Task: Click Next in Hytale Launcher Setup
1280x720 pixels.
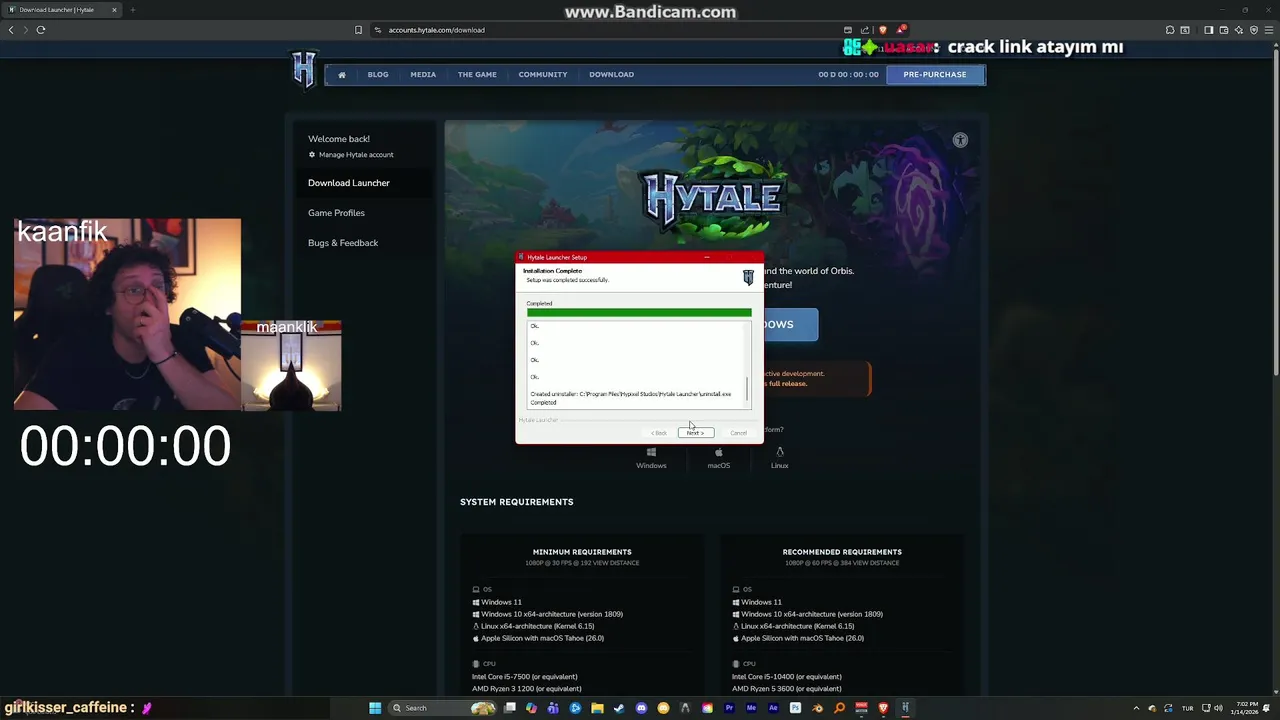Action: [x=696, y=432]
